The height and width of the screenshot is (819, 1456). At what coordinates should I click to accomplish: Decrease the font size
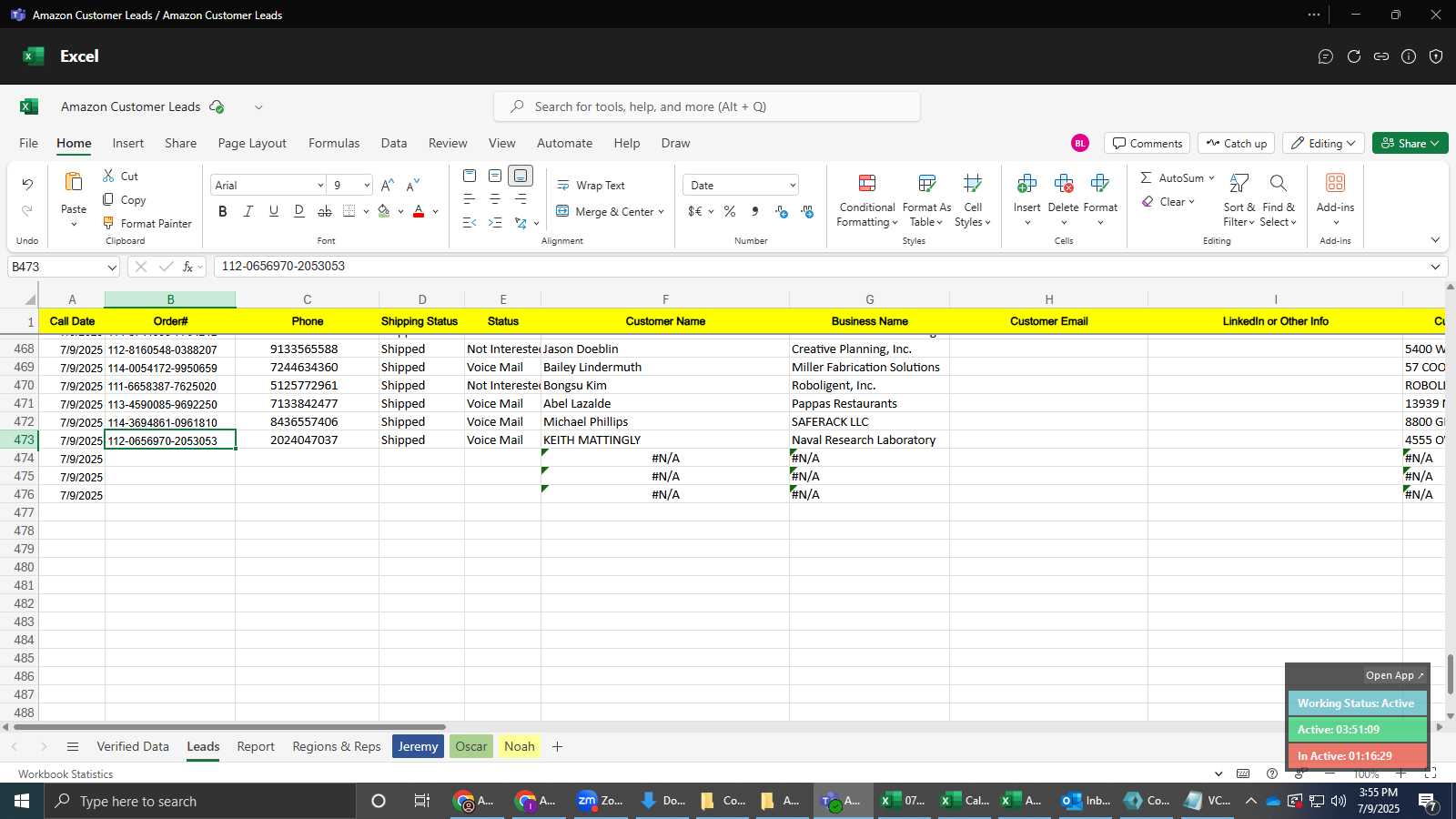(413, 186)
